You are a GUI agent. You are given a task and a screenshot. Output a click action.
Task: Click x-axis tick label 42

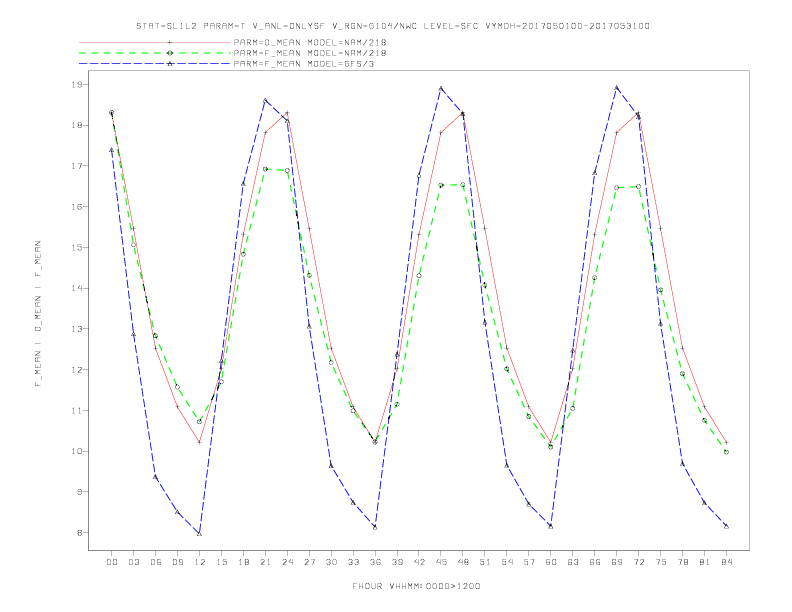(419, 562)
